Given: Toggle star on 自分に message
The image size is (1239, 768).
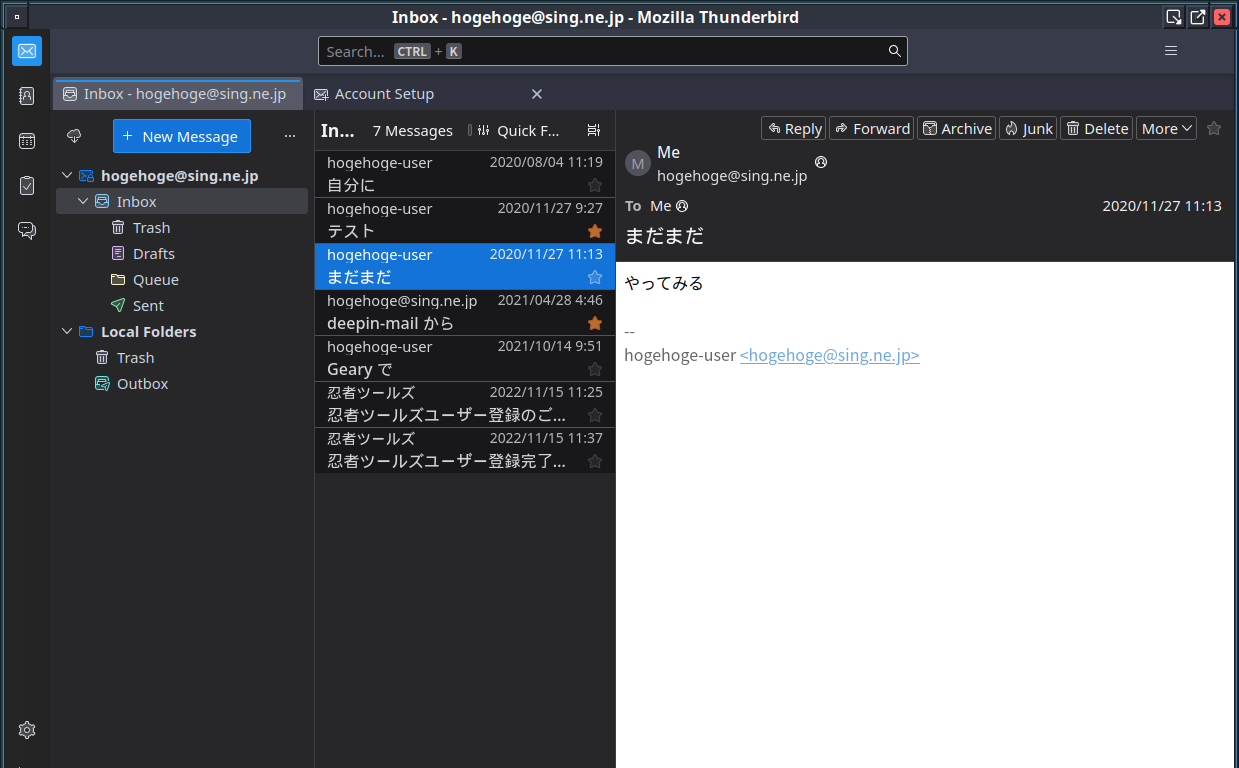Looking at the screenshot, I should pyautogui.click(x=595, y=185).
